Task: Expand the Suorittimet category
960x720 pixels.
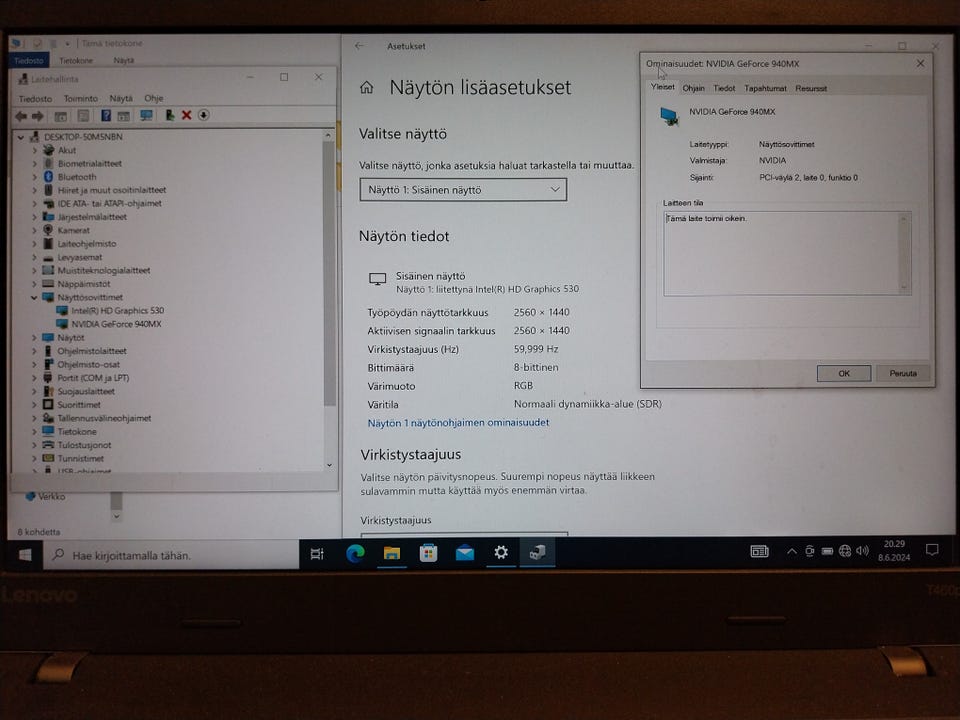Action: tap(34, 405)
